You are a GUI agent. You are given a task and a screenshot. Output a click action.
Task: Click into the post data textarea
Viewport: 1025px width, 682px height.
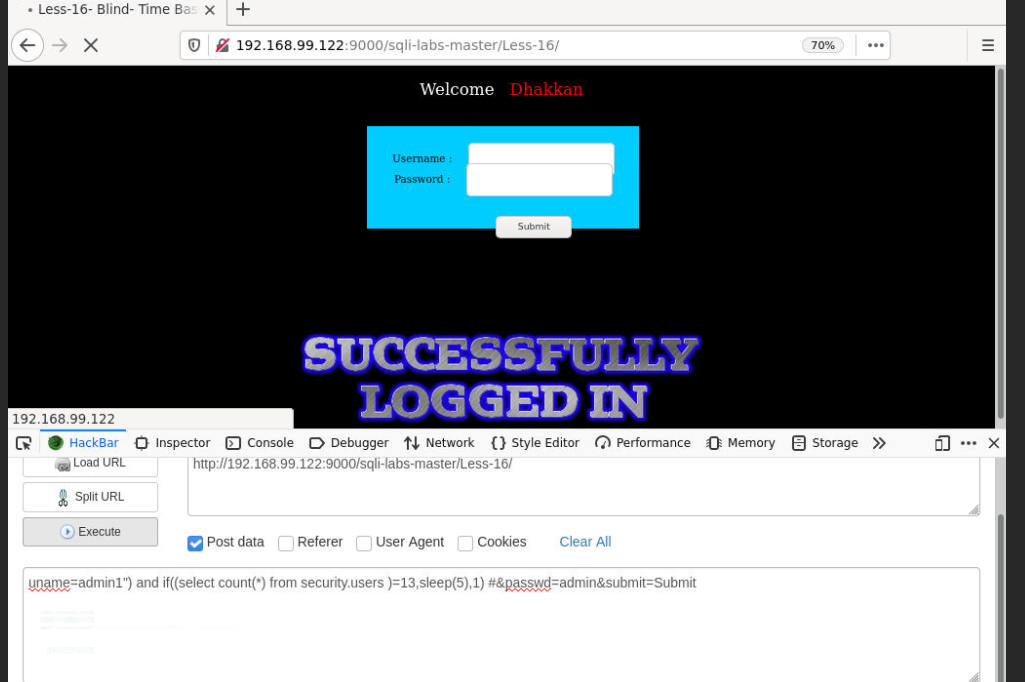(x=501, y=624)
